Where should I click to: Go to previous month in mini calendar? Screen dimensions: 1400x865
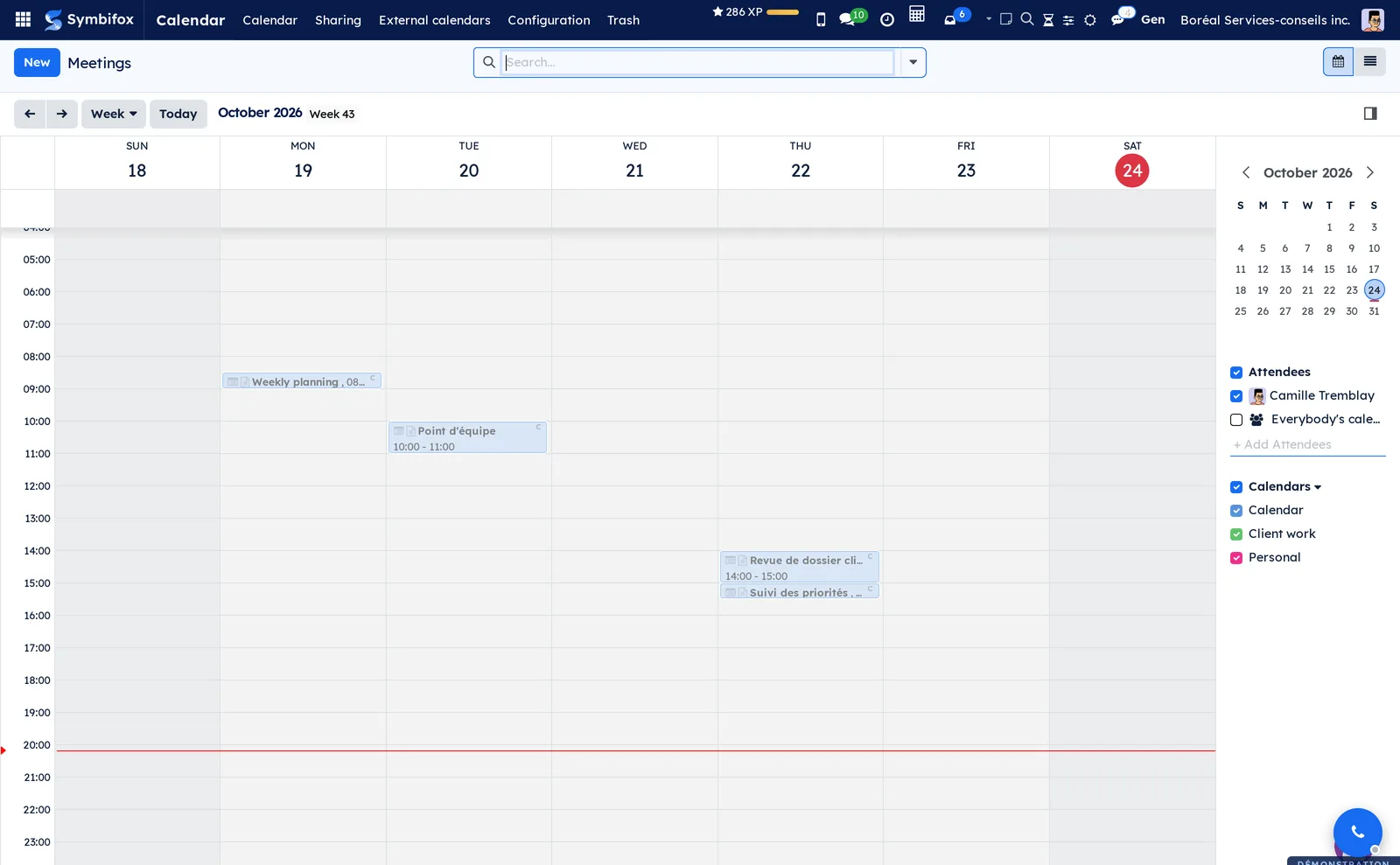click(x=1246, y=173)
